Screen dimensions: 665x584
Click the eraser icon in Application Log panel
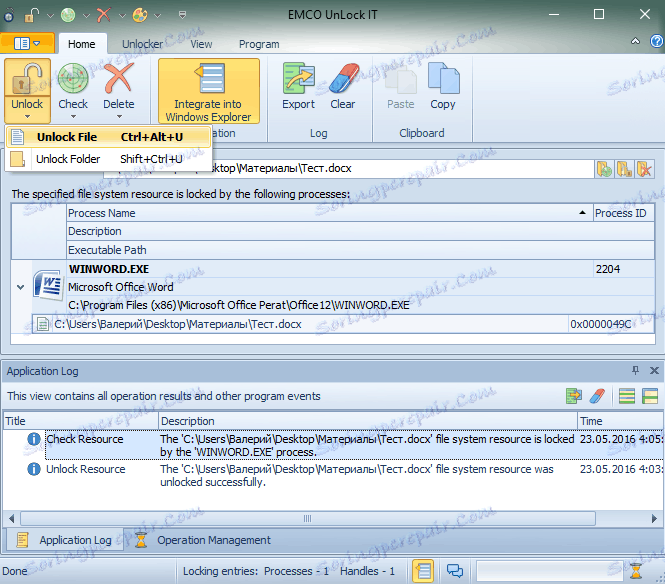coord(596,396)
